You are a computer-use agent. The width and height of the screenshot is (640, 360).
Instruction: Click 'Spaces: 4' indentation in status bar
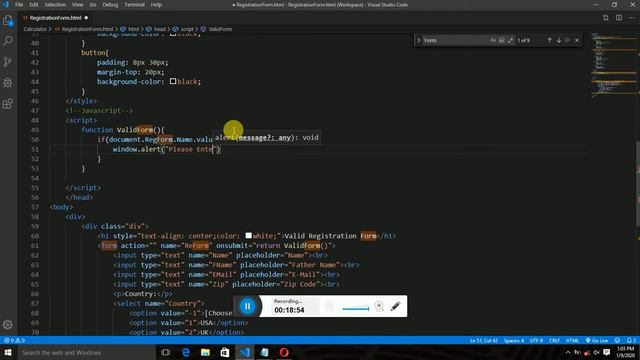[514, 340]
